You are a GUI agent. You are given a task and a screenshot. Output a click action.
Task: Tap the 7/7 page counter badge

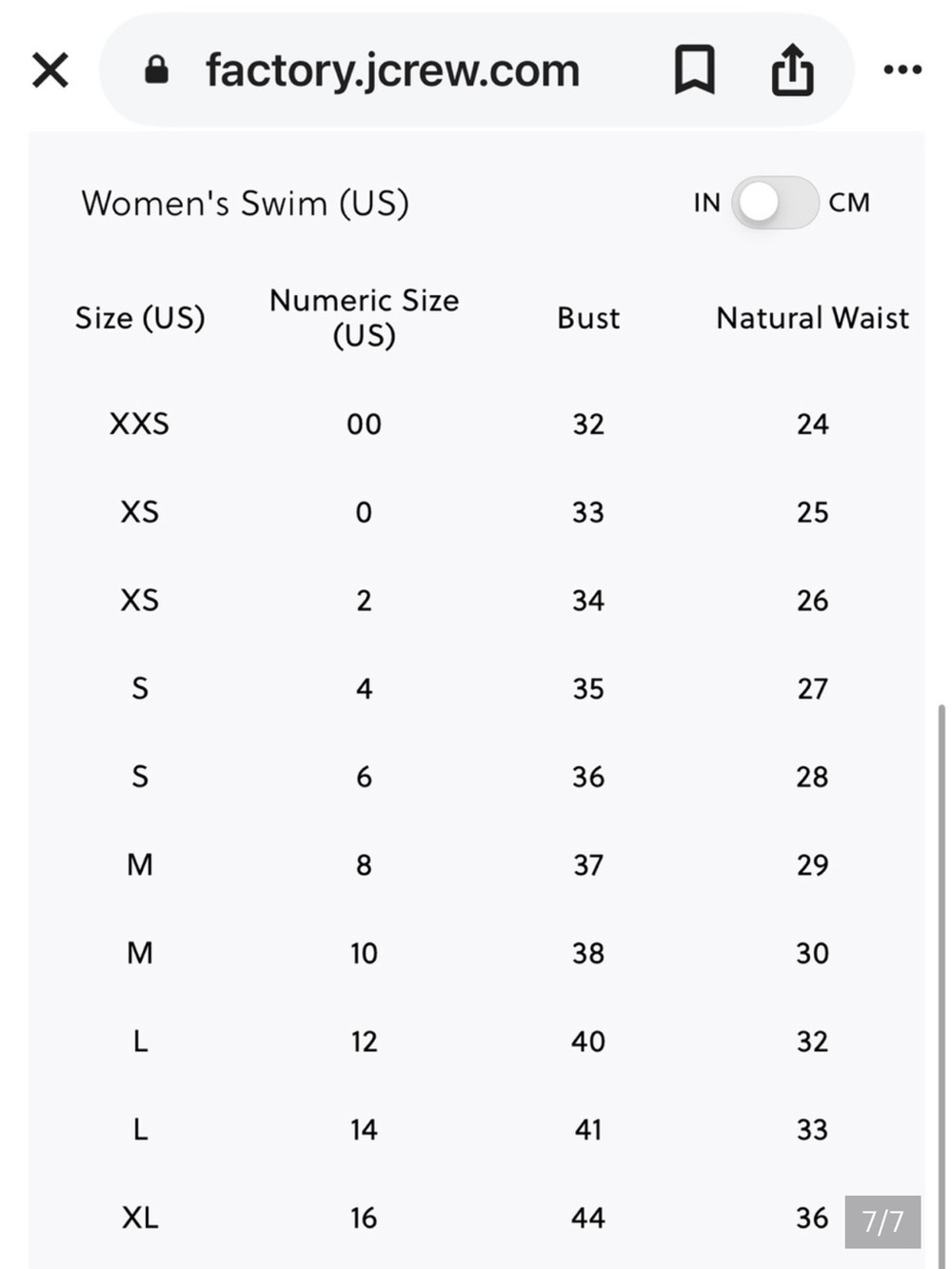883,1221
